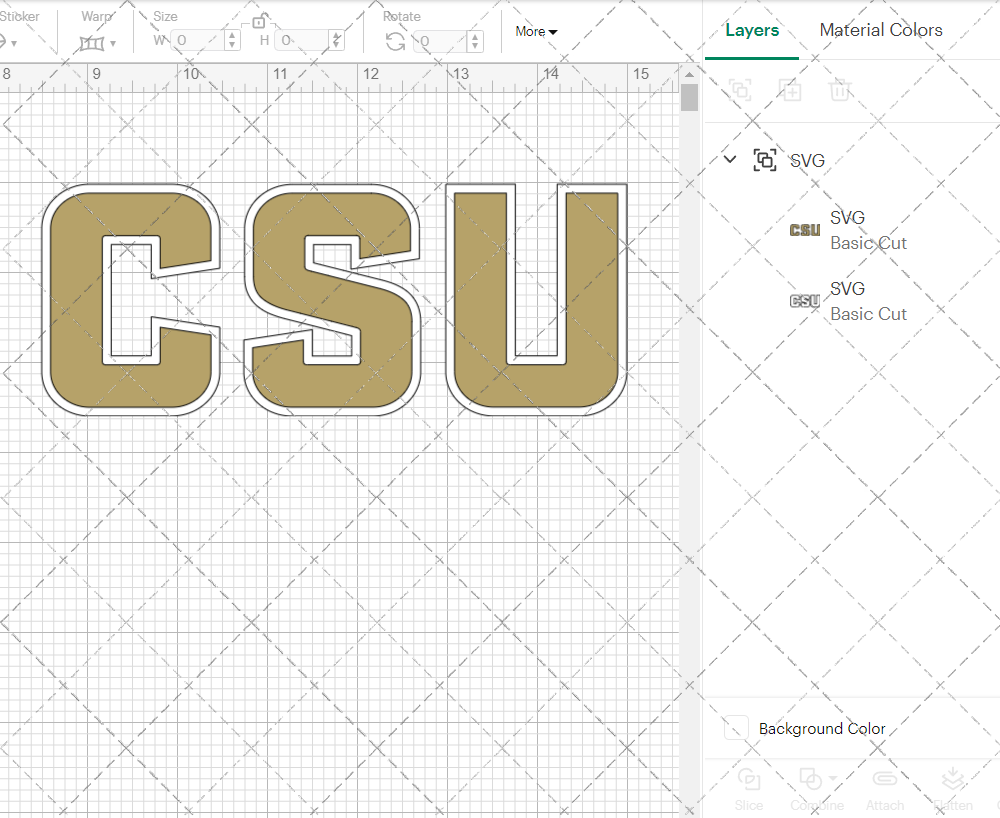This screenshot has height=818, width=1000.
Task: Click the Delete layer trash icon
Action: (840, 90)
